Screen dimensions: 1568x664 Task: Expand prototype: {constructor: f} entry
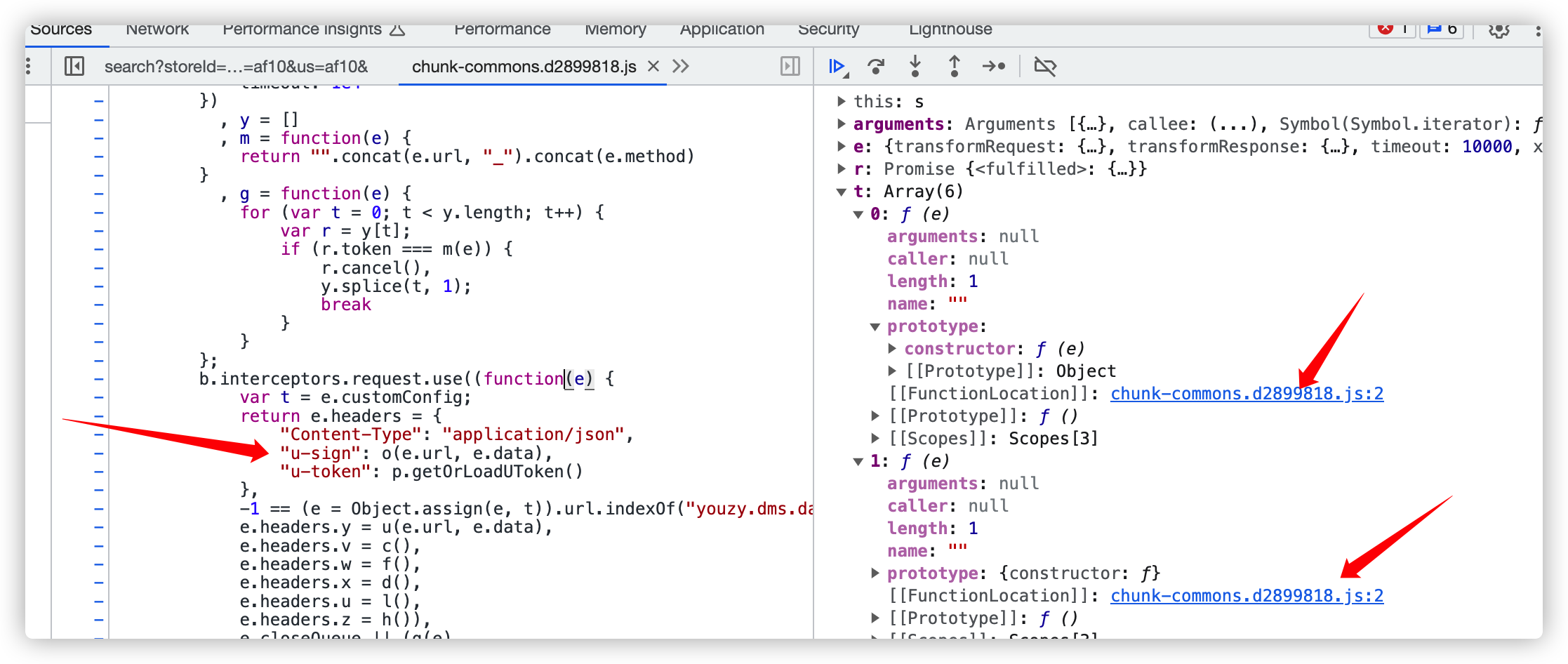tap(875, 573)
